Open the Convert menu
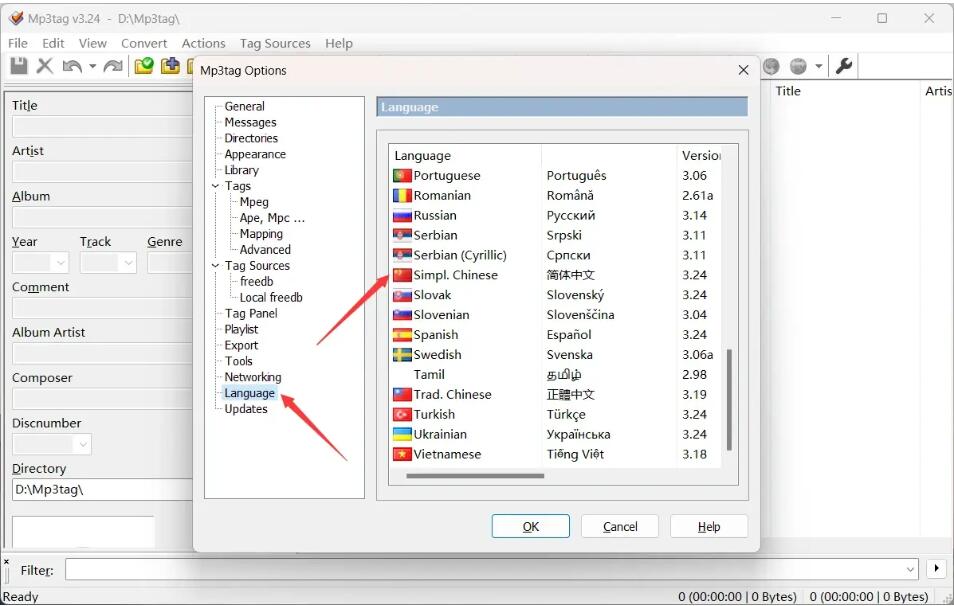 [144, 43]
